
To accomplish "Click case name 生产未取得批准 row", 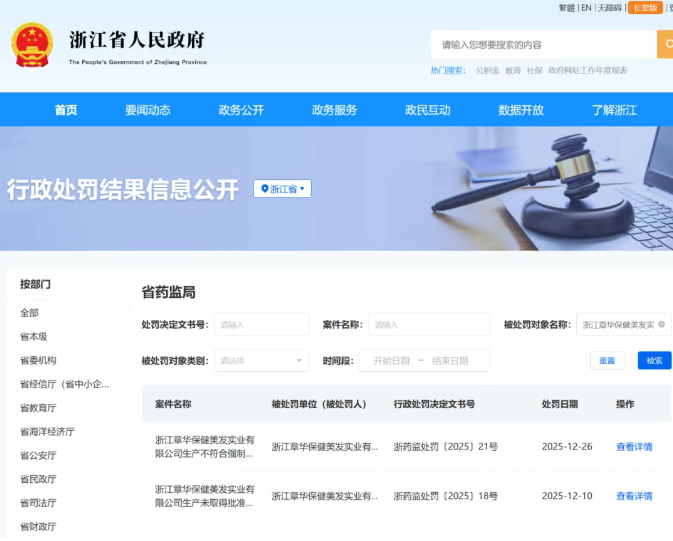I will pyautogui.click(x=204, y=496).
